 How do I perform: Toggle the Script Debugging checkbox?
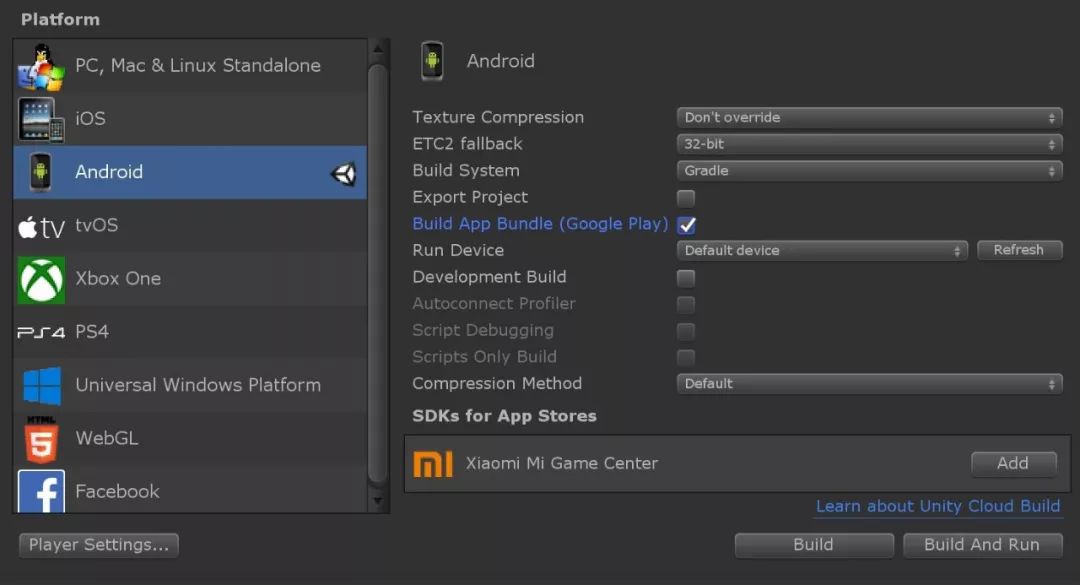[x=686, y=331]
